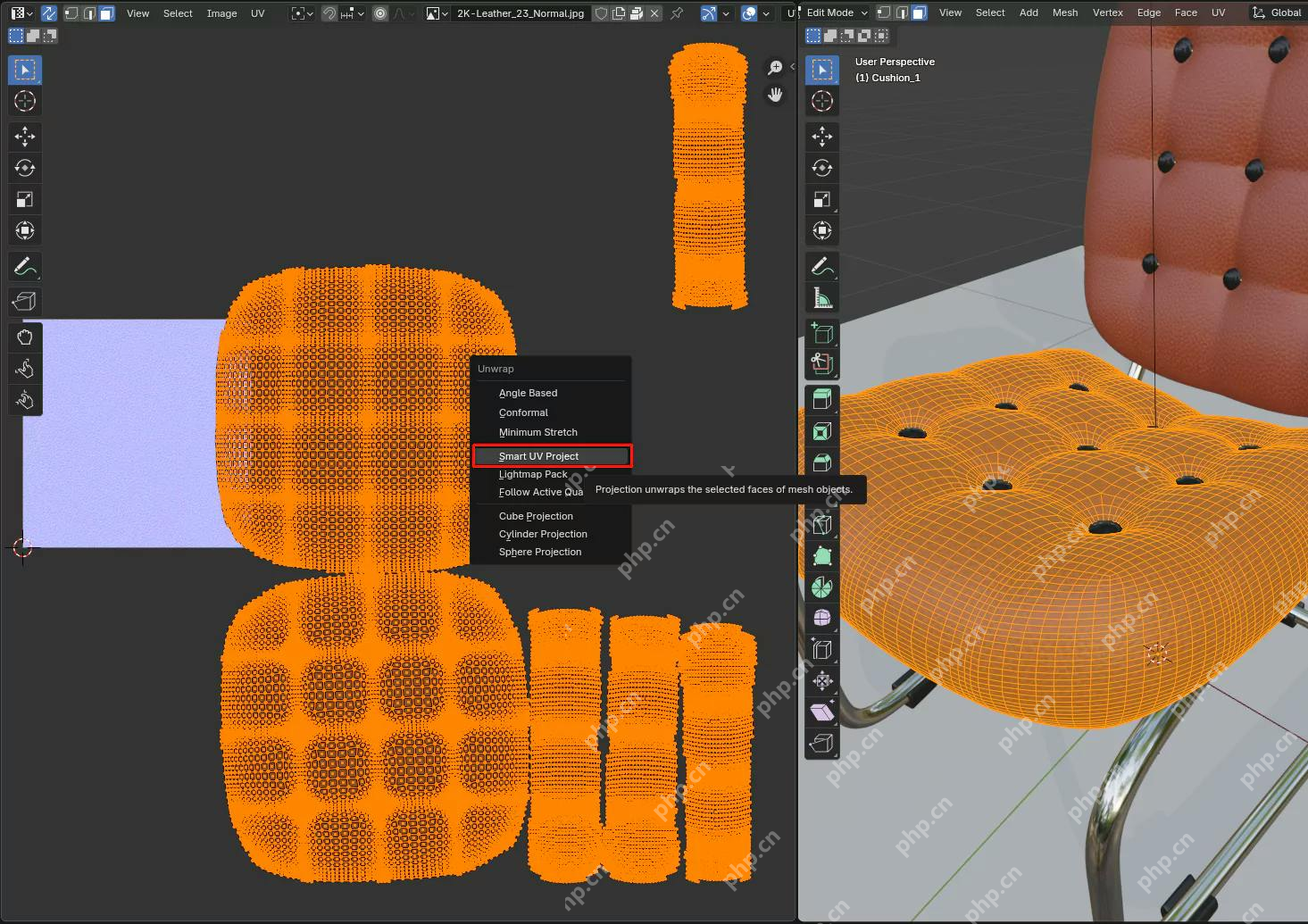Open the Global transform orientation dropdown

coord(1277,12)
